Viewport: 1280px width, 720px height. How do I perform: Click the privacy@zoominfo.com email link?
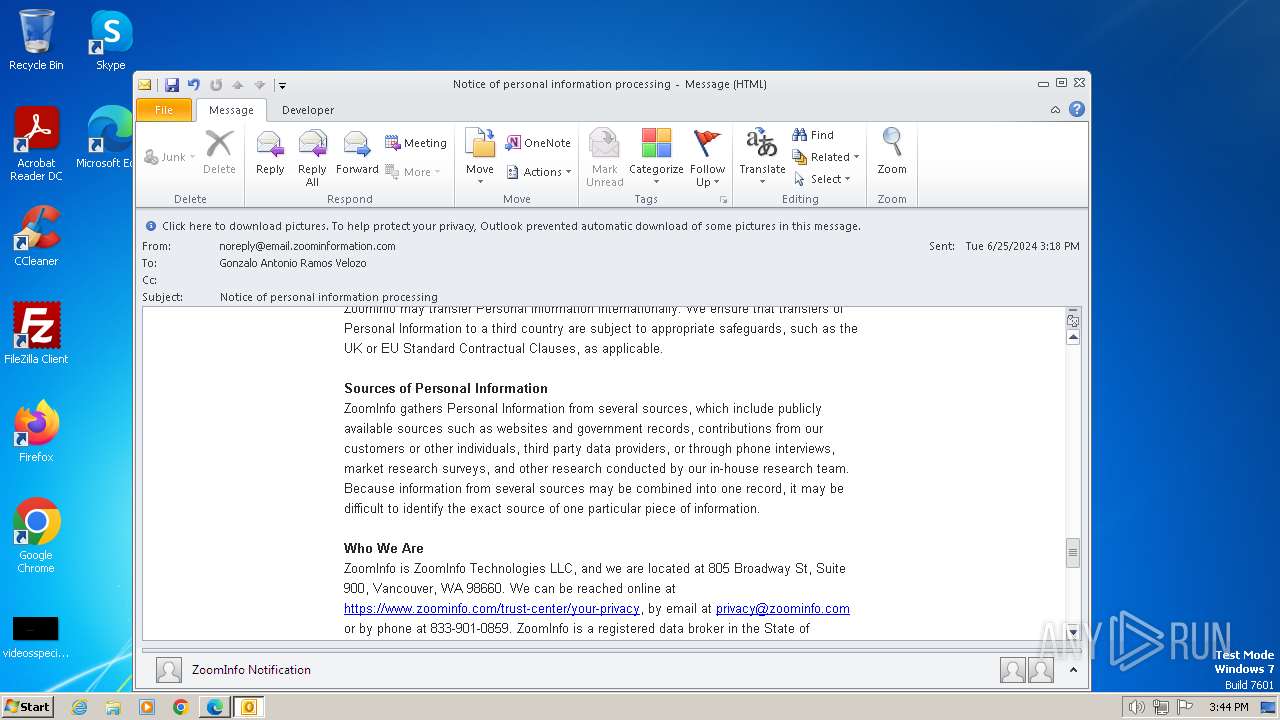tap(783, 608)
